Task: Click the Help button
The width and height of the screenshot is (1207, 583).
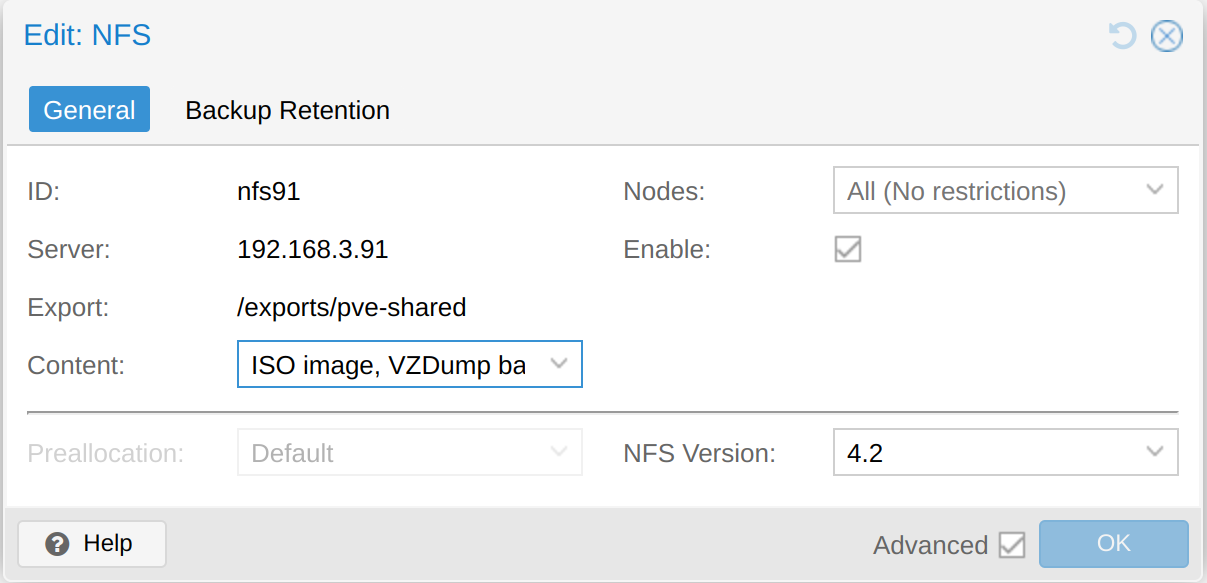Action: click(92, 544)
